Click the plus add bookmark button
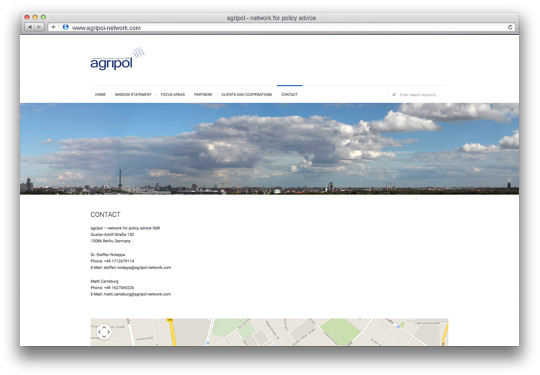 (53, 27)
